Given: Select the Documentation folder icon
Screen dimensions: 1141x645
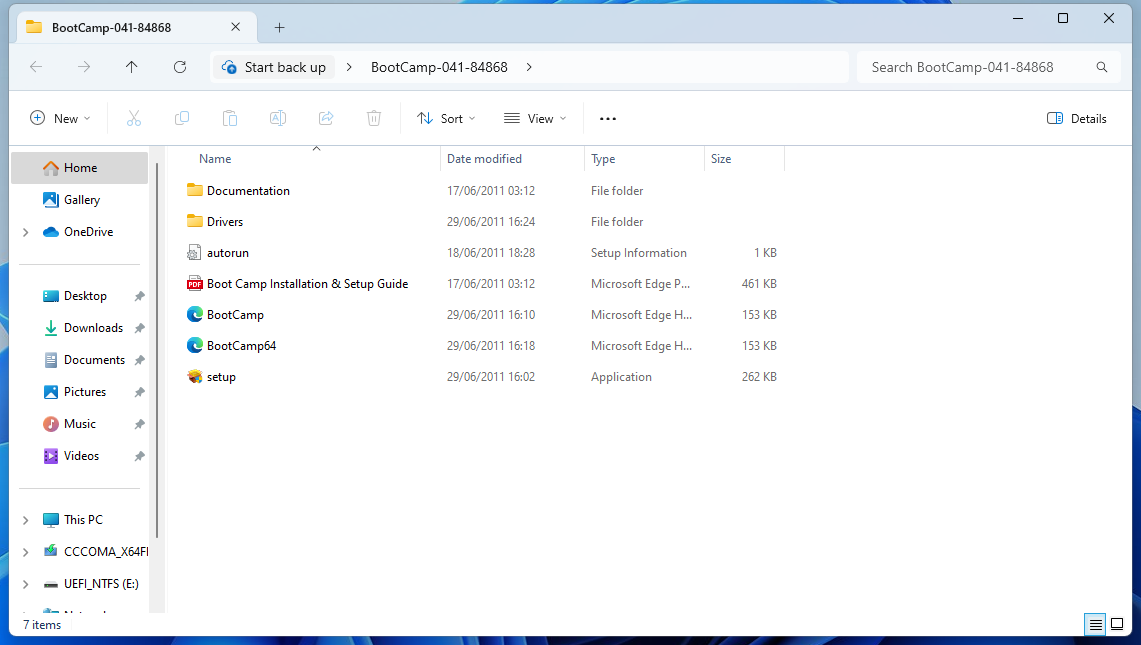Looking at the screenshot, I should point(194,190).
